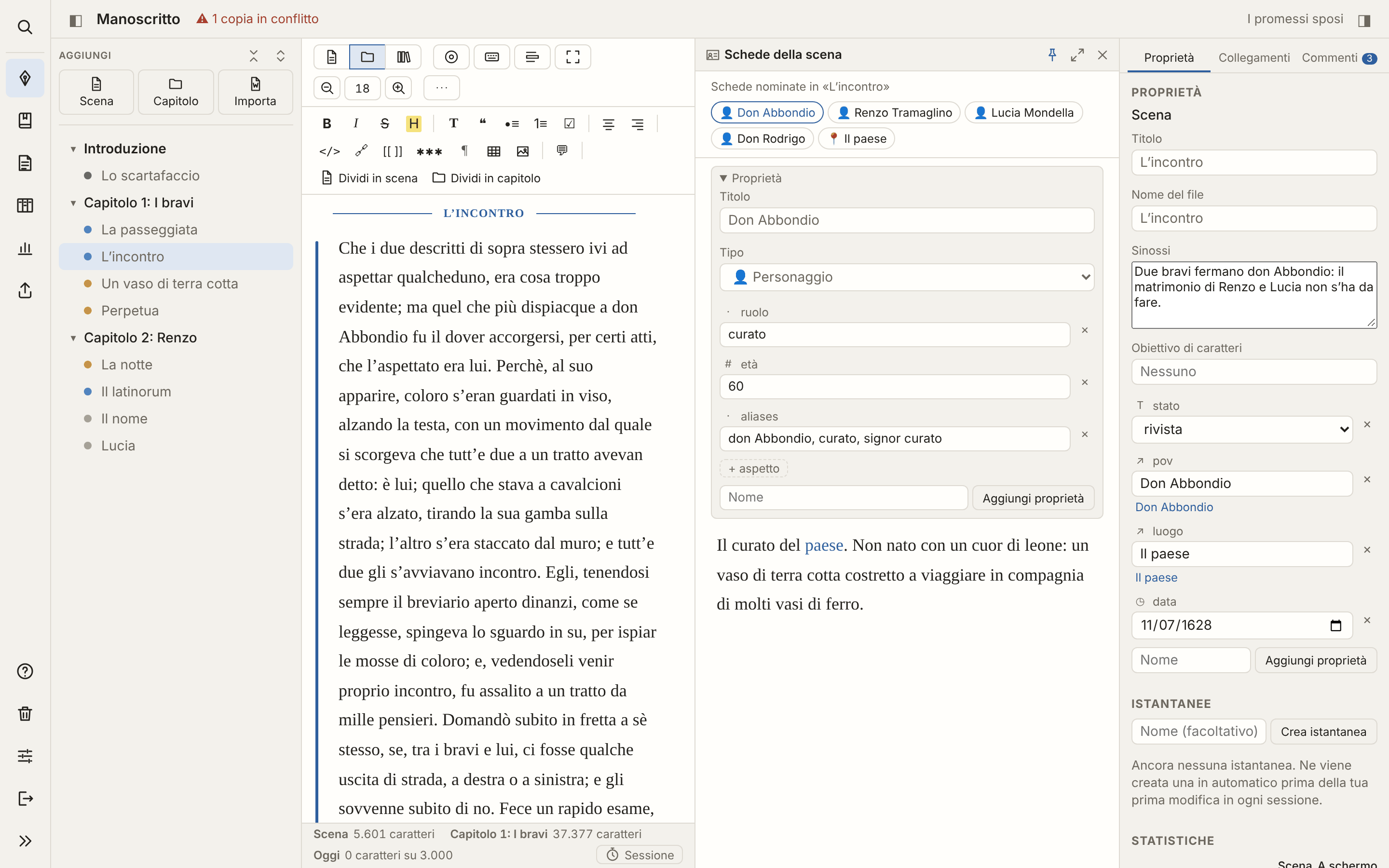Click the Crea istantanea button
This screenshot has height=868, width=1389.
tap(1323, 732)
